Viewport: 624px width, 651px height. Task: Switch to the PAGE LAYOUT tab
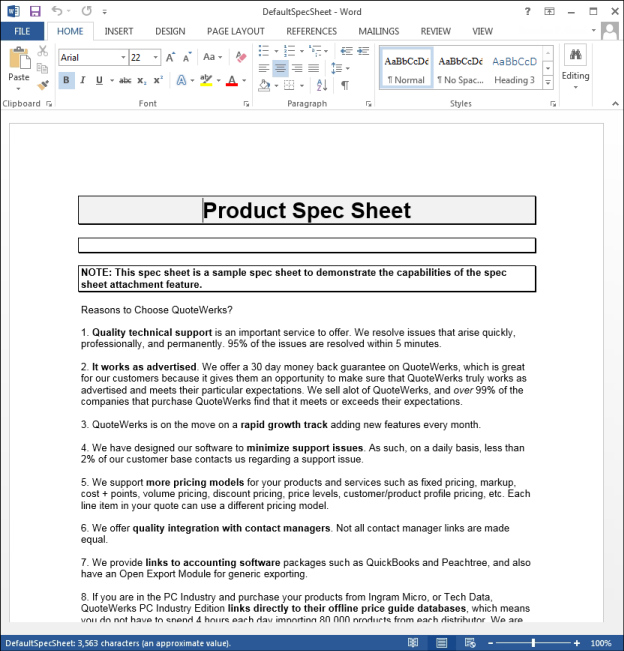(x=235, y=31)
